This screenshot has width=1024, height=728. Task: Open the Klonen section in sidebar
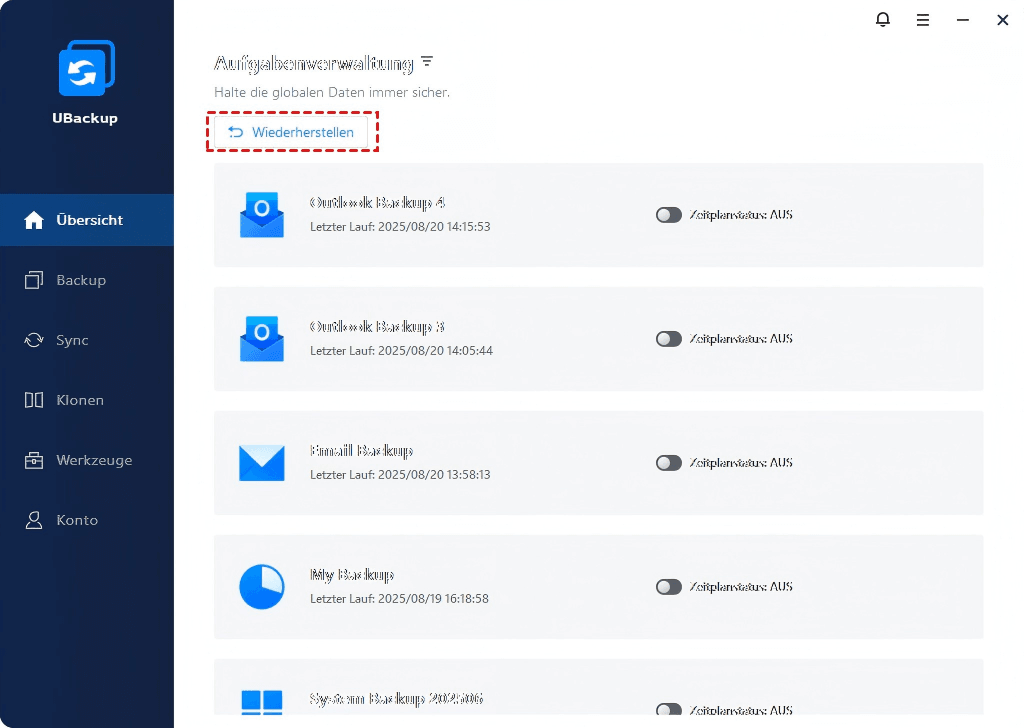(x=80, y=400)
